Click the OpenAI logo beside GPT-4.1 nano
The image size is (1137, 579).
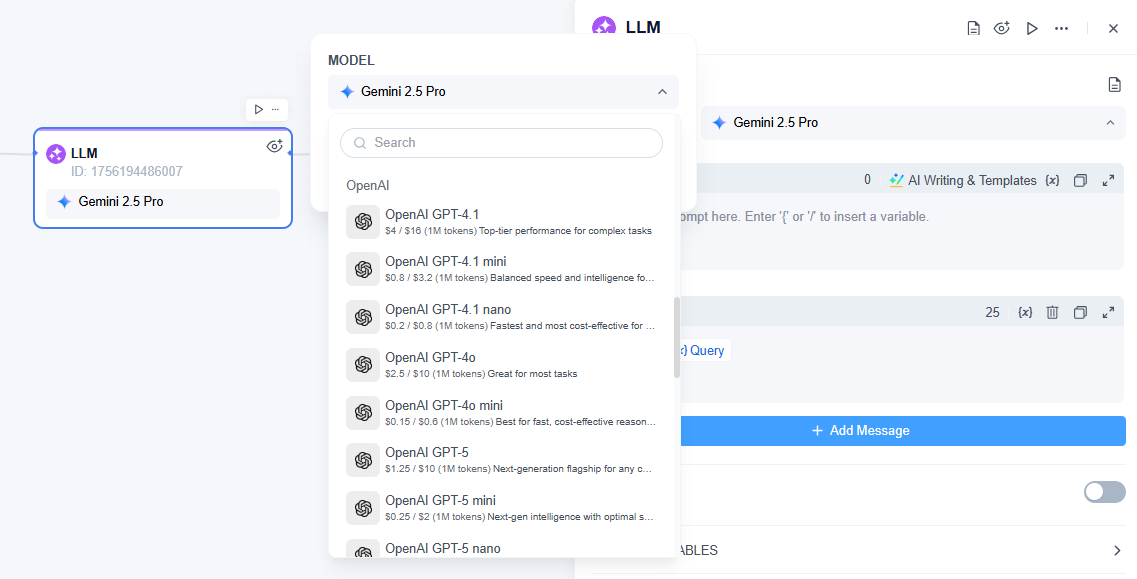(x=363, y=317)
